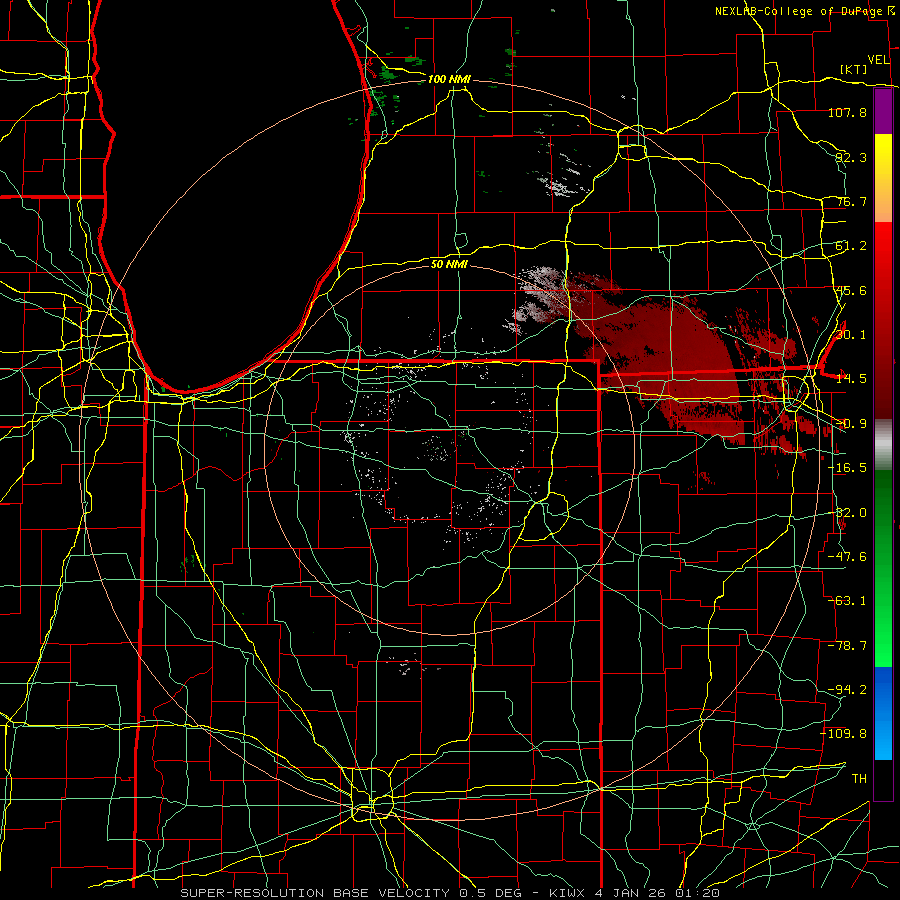
Task: Click the Super-Resolution Base Velocity caption
Action: 450,893
